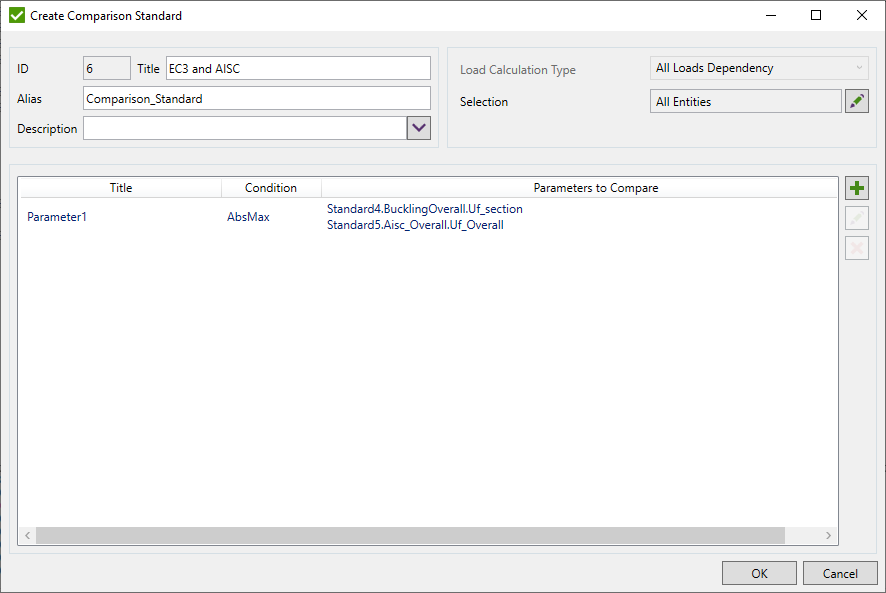Click the green checkmark icon in the title bar
886x593 pixels.
pyautogui.click(x=13, y=15)
